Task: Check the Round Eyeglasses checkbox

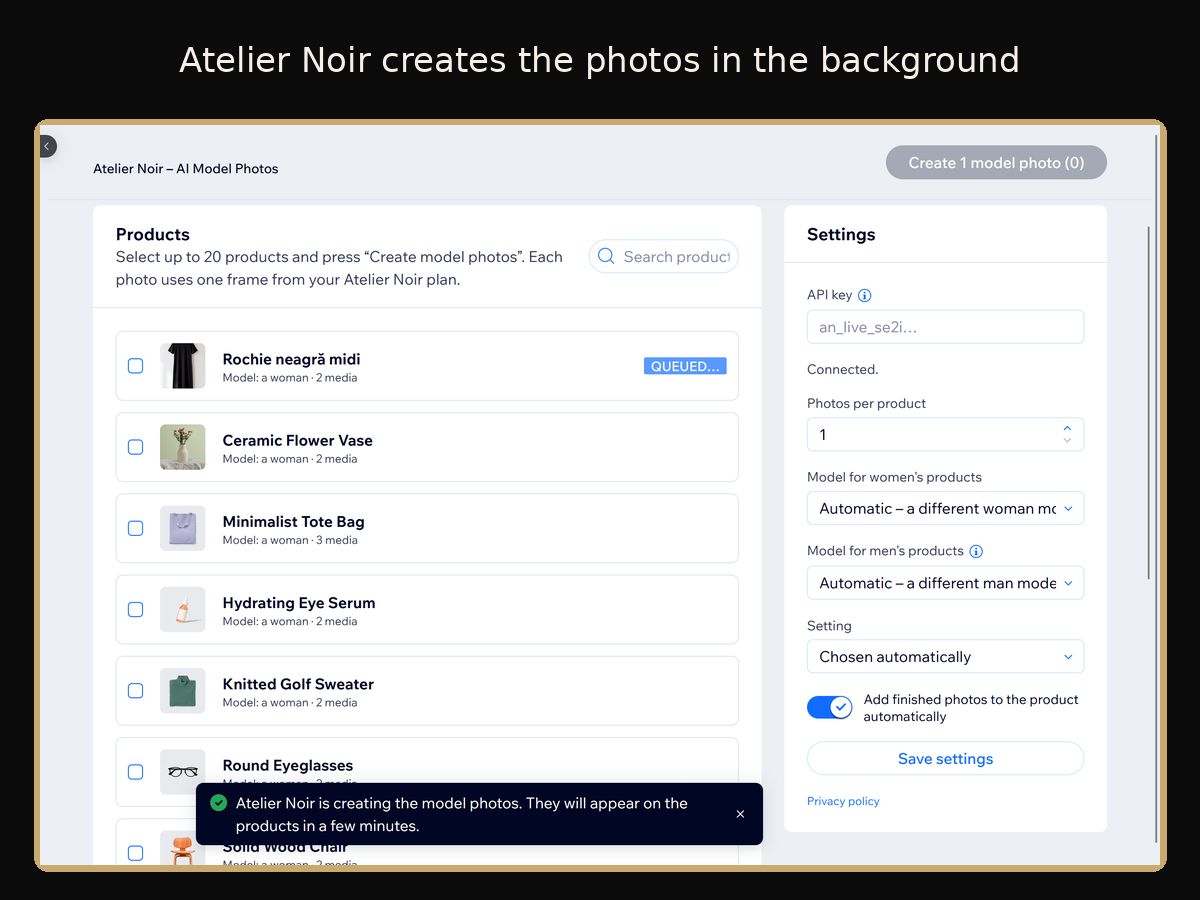Action: point(136,772)
